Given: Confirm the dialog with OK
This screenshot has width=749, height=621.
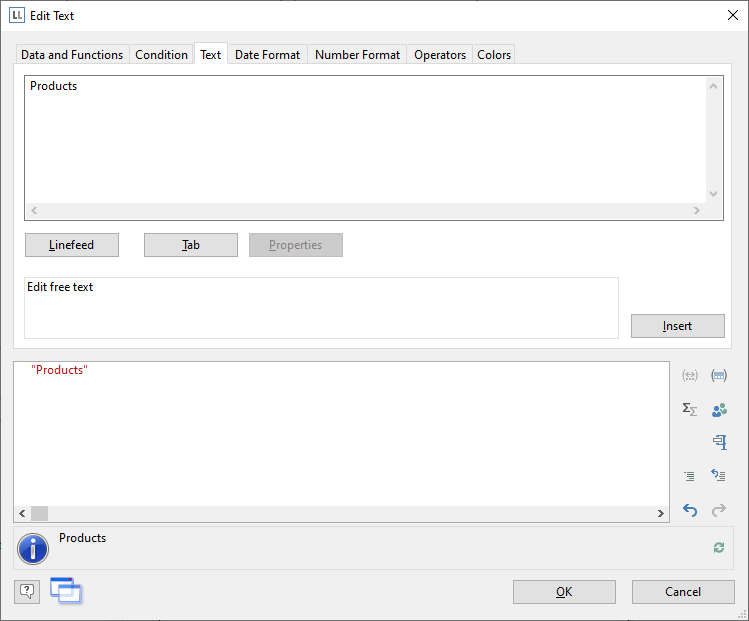Looking at the screenshot, I should 564,592.
